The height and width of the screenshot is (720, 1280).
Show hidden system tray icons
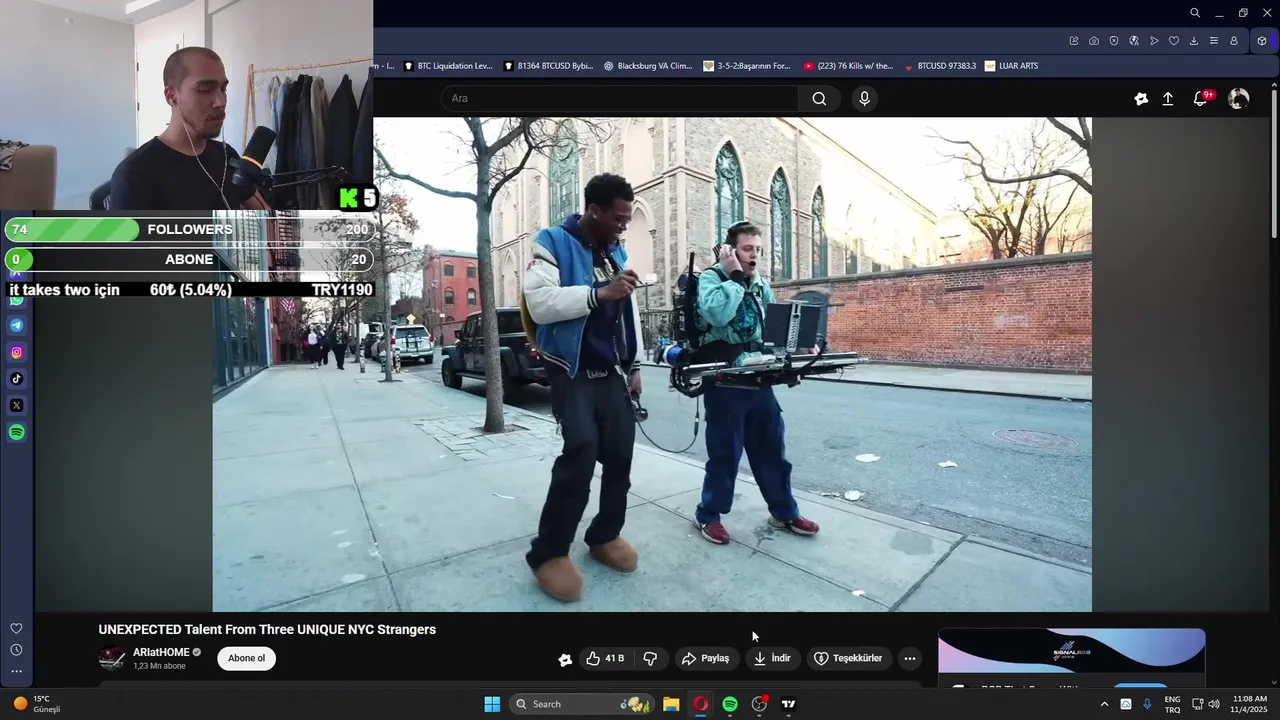1104,704
